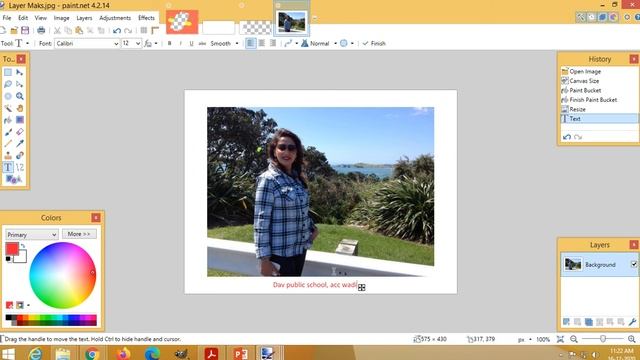
Task: Select the Line/Curve tool
Action: 20,167
